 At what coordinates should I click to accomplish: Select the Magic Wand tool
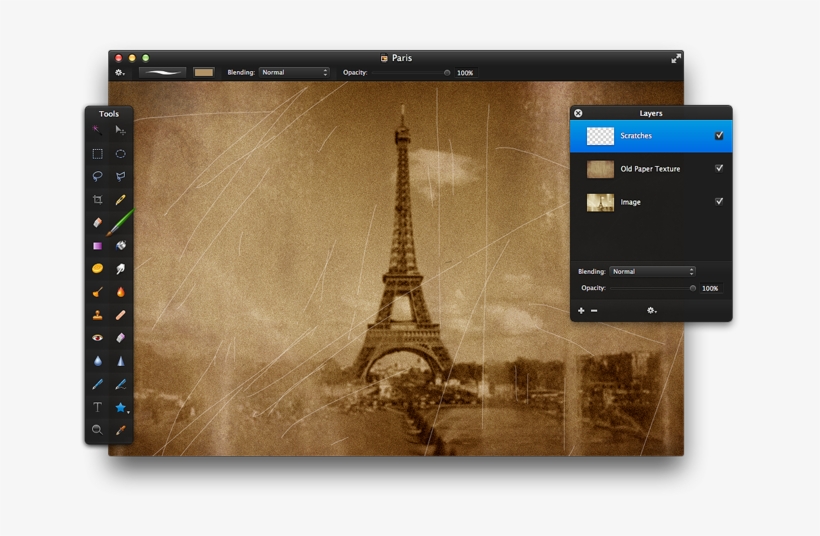[97, 130]
